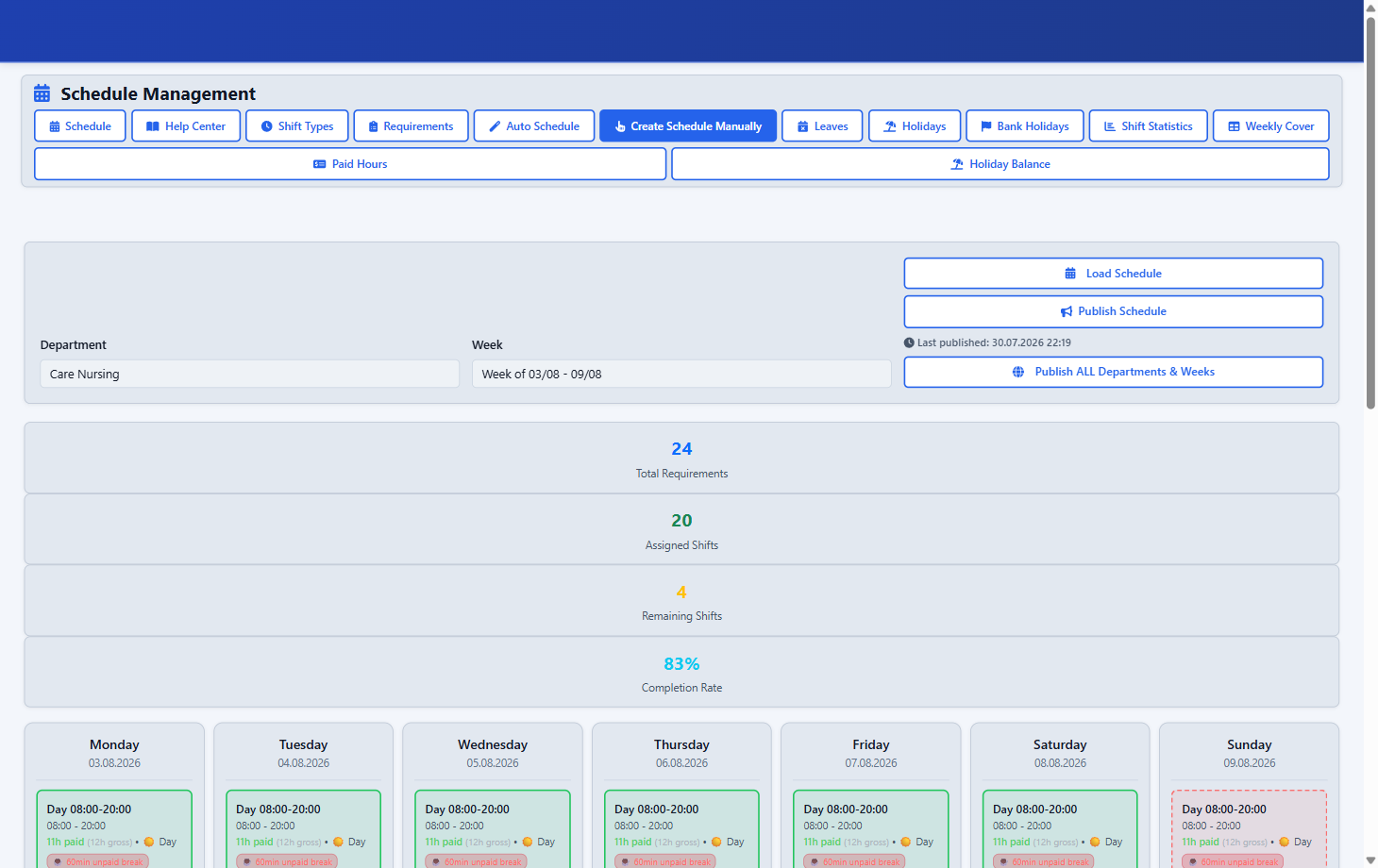1378x868 pixels.
Task: Click the scrollbar down arrow
Action: pyautogui.click(x=1370, y=860)
